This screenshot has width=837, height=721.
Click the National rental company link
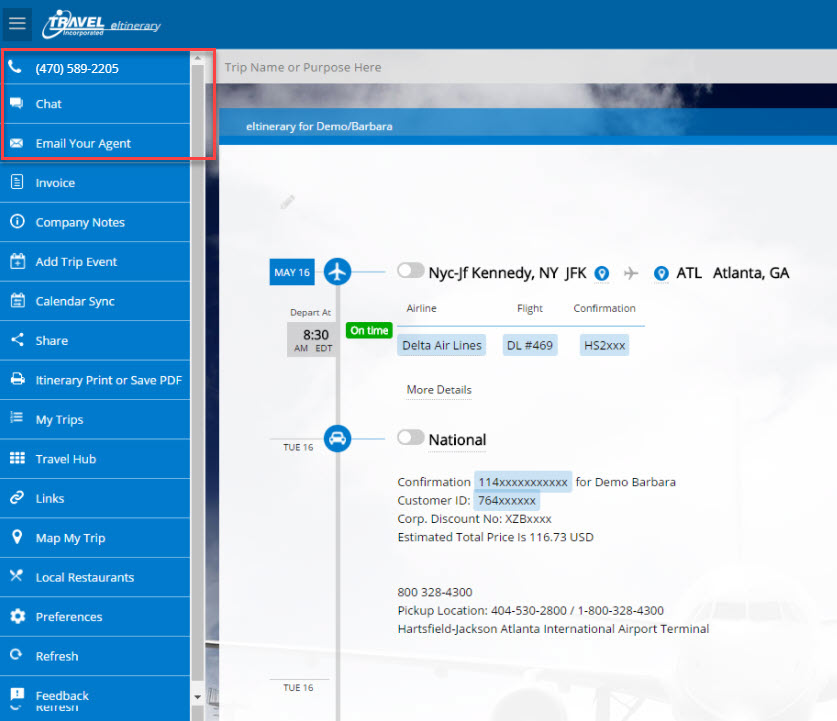[457, 440]
